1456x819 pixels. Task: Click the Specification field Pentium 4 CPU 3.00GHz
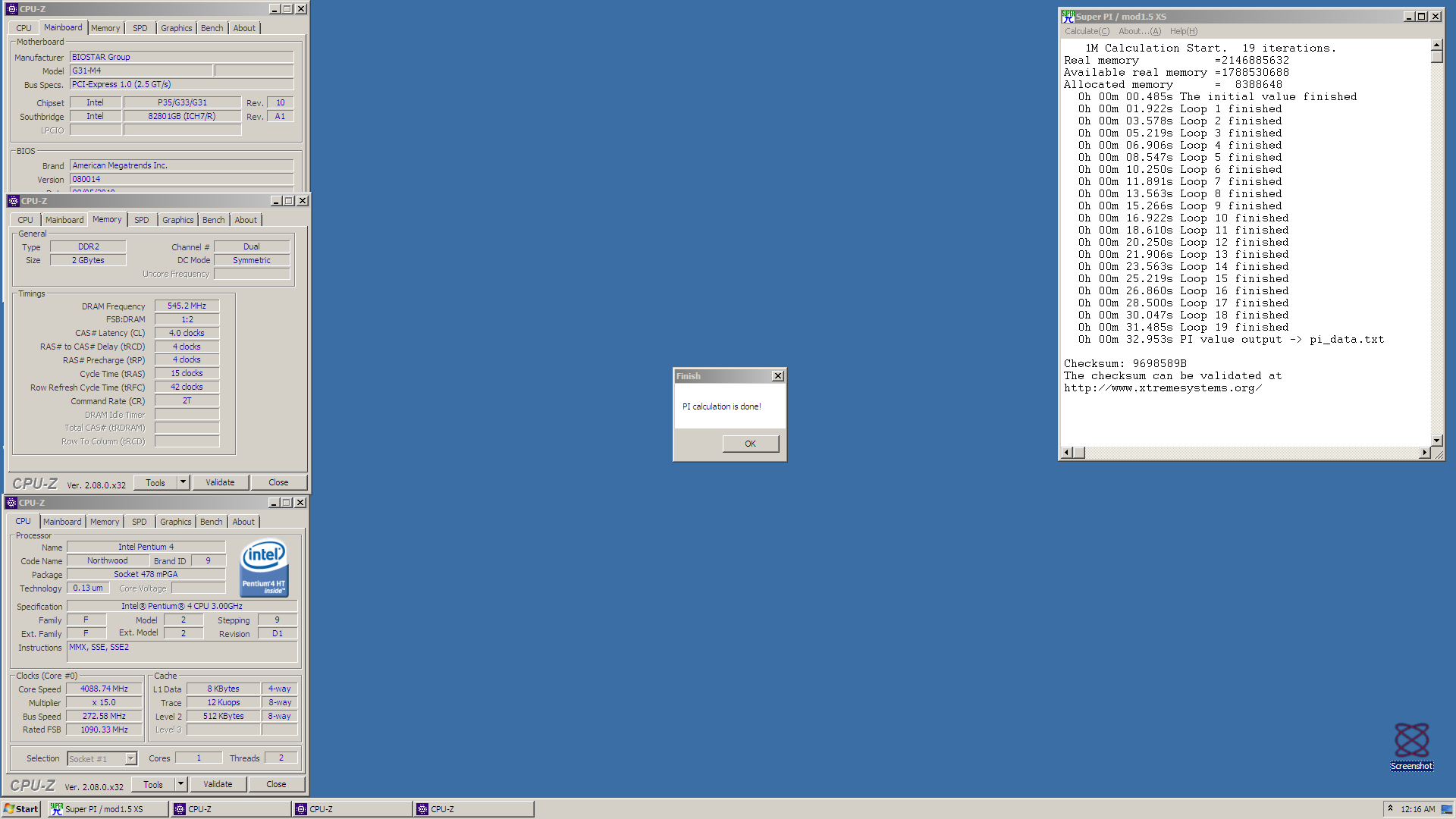(x=182, y=606)
